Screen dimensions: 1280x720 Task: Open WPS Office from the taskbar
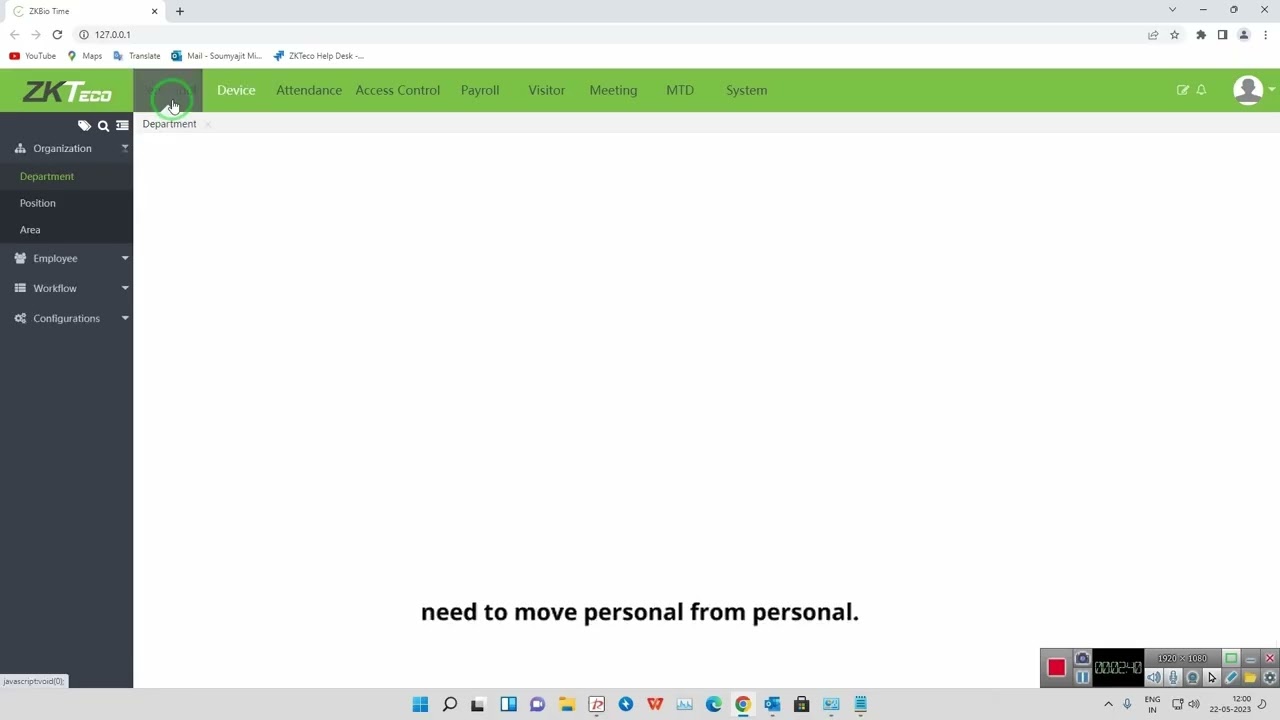(x=655, y=704)
